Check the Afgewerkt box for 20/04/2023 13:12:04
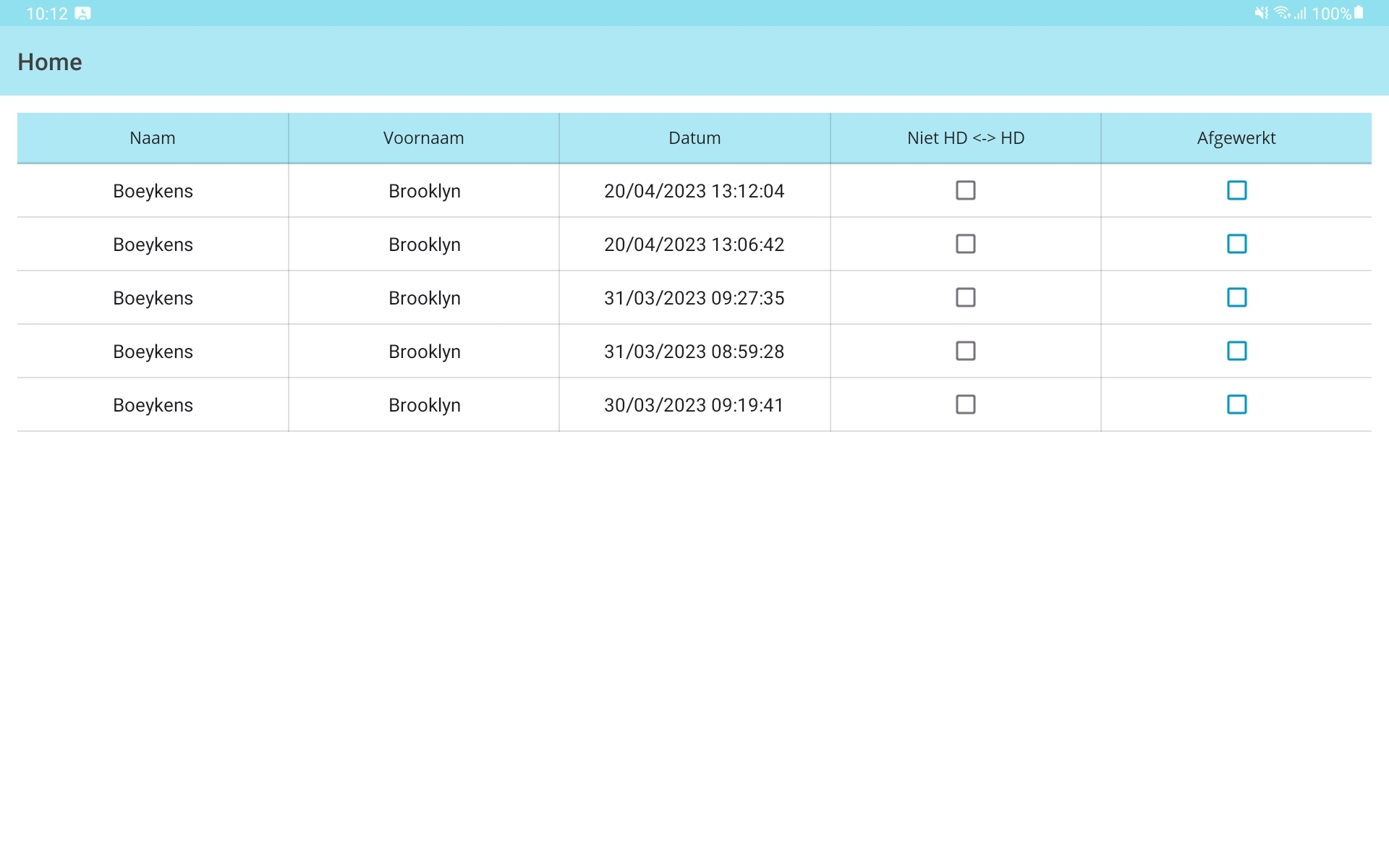 [1237, 190]
